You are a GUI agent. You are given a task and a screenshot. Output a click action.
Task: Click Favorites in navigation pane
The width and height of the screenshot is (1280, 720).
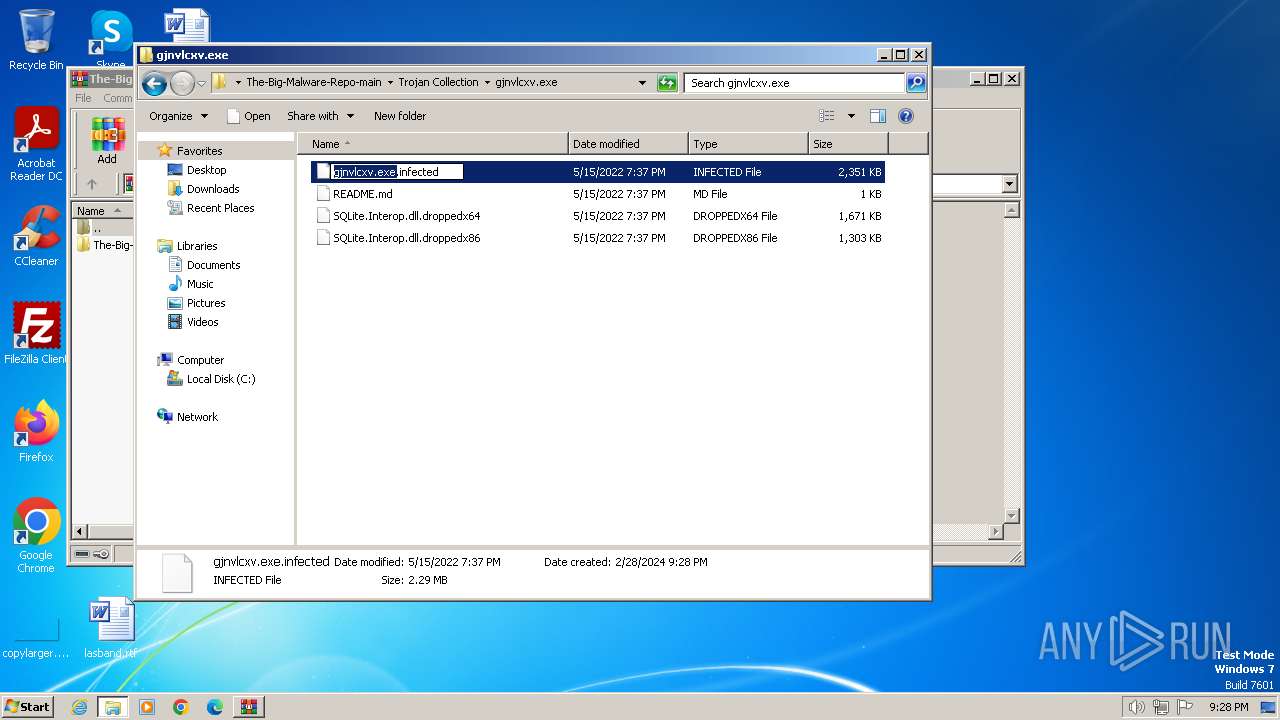(199, 151)
